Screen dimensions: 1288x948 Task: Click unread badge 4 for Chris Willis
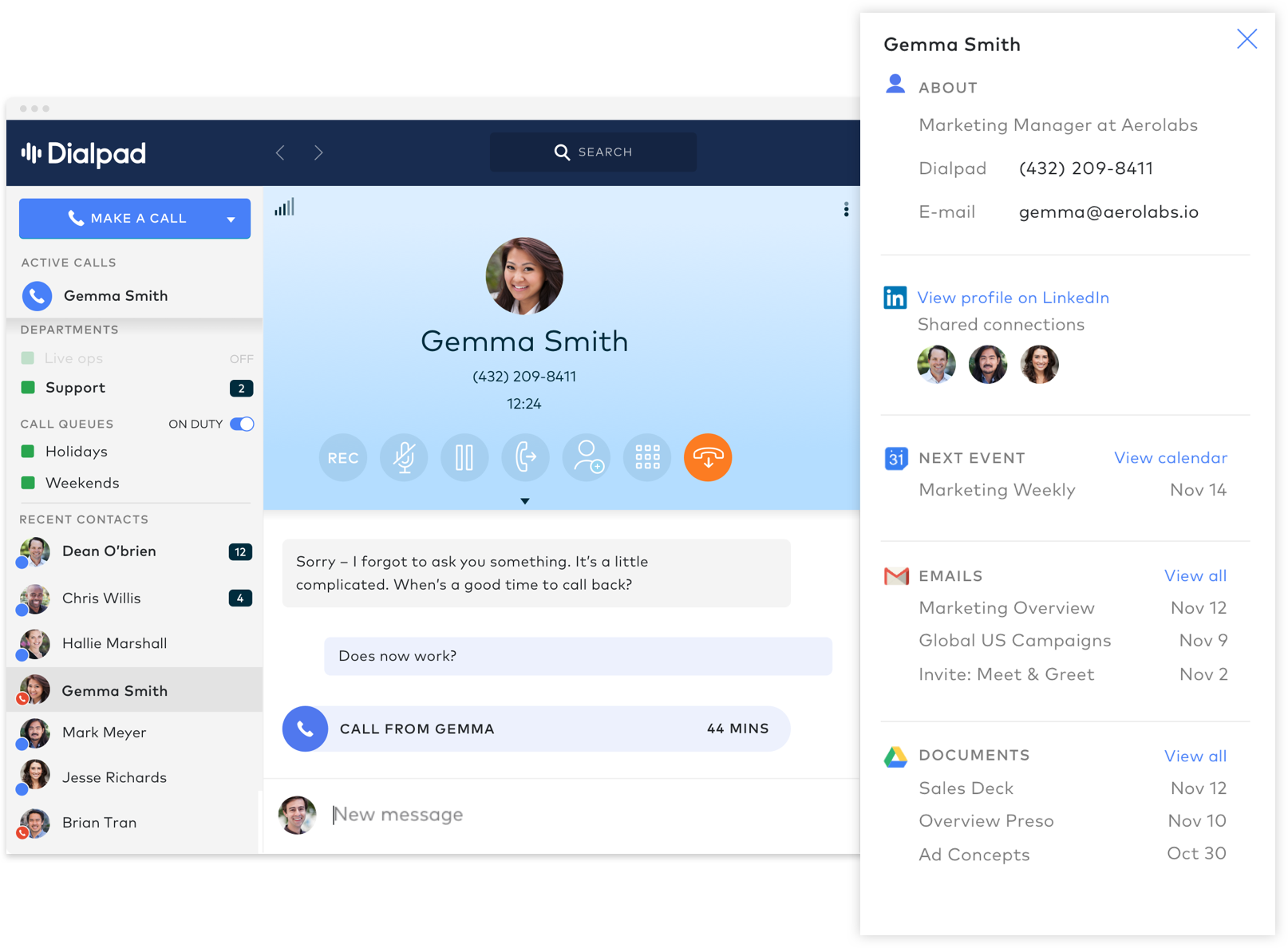pos(240,598)
